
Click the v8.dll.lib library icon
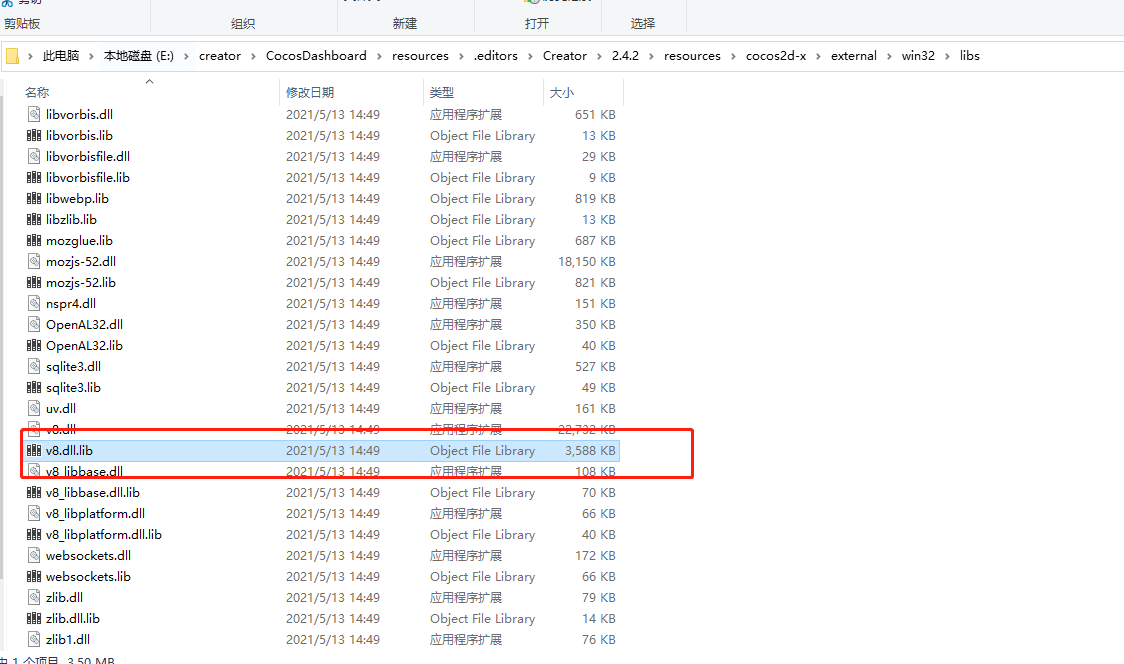pyautogui.click(x=34, y=450)
